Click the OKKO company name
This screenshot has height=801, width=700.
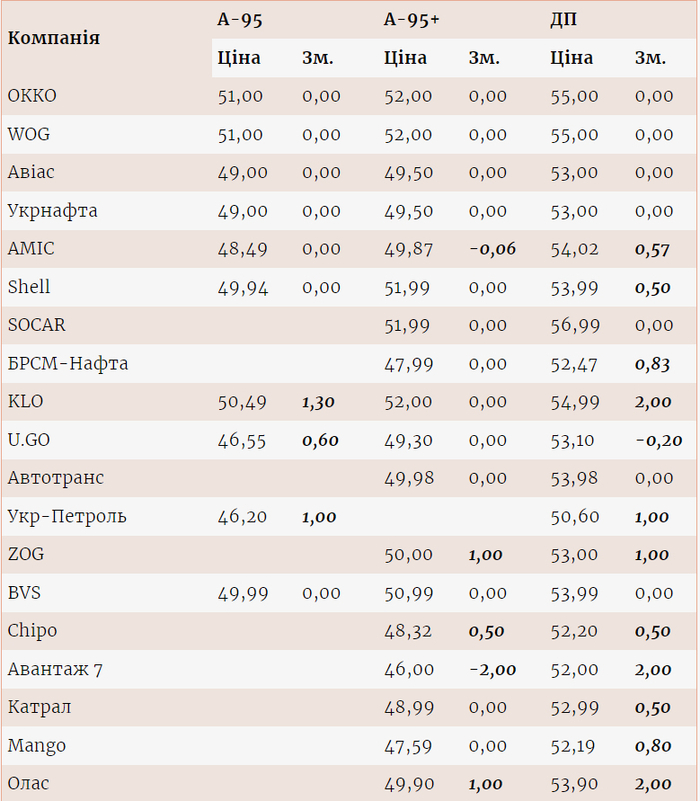click(32, 96)
